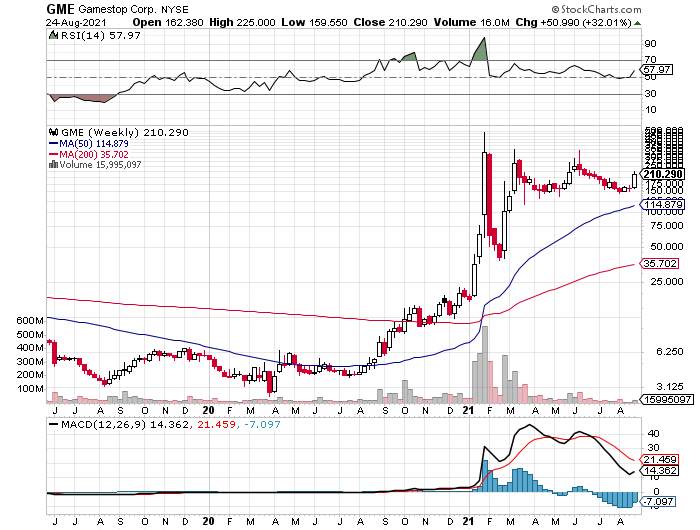700x530 pixels.
Task: Click the green up-arrow change indicator
Action: click(638, 23)
